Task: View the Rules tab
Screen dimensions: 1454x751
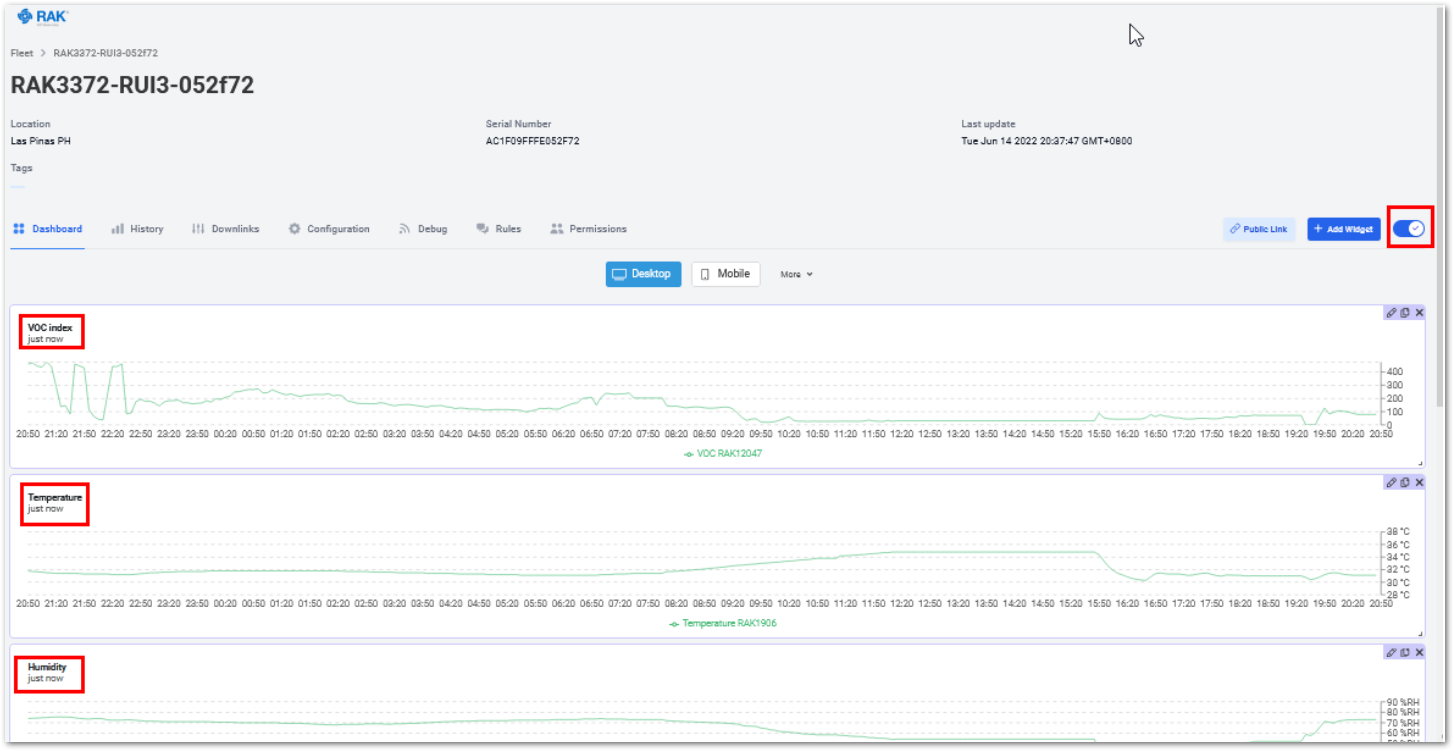Action: [498, 229]
